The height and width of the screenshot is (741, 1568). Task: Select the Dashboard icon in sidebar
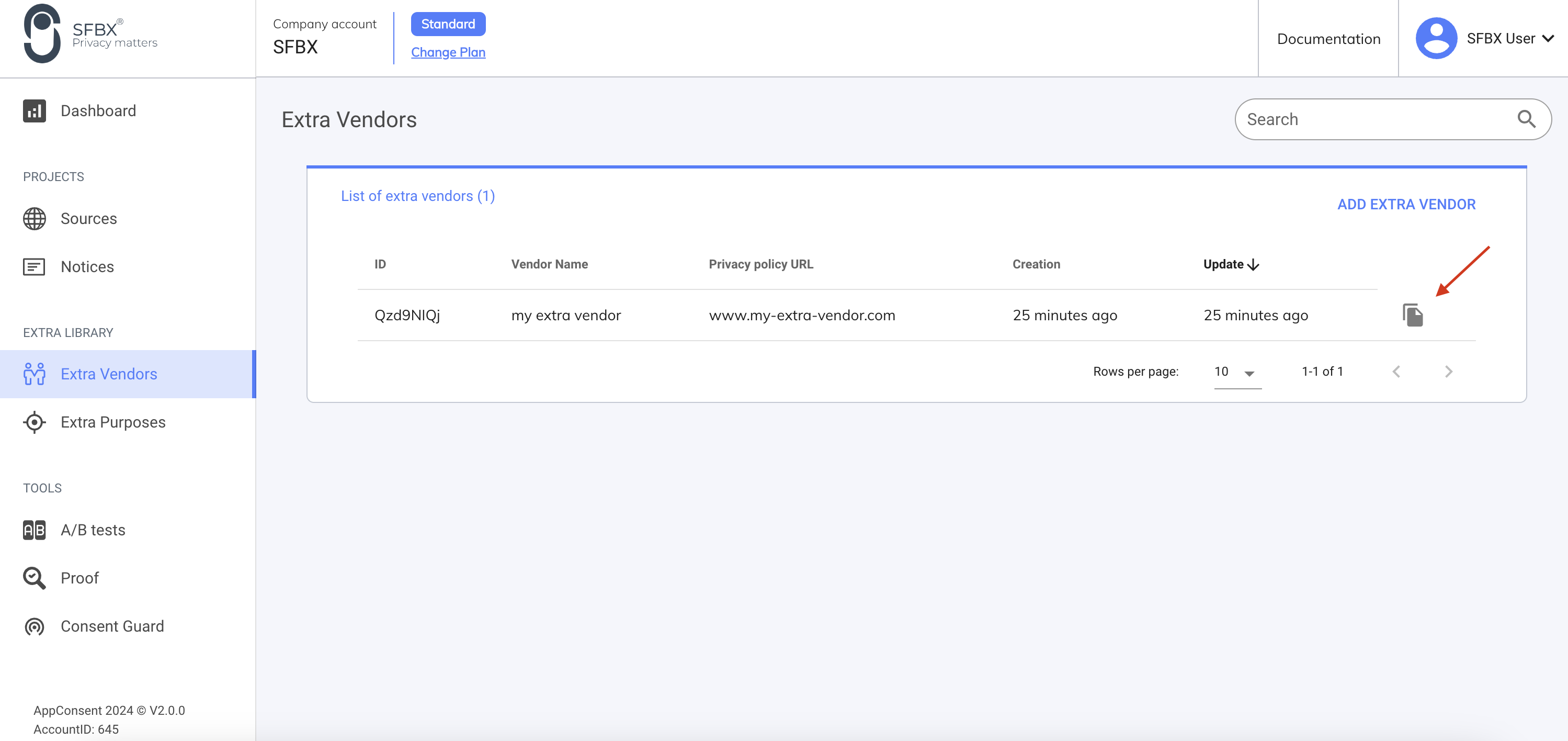click(x=34, y=111)
